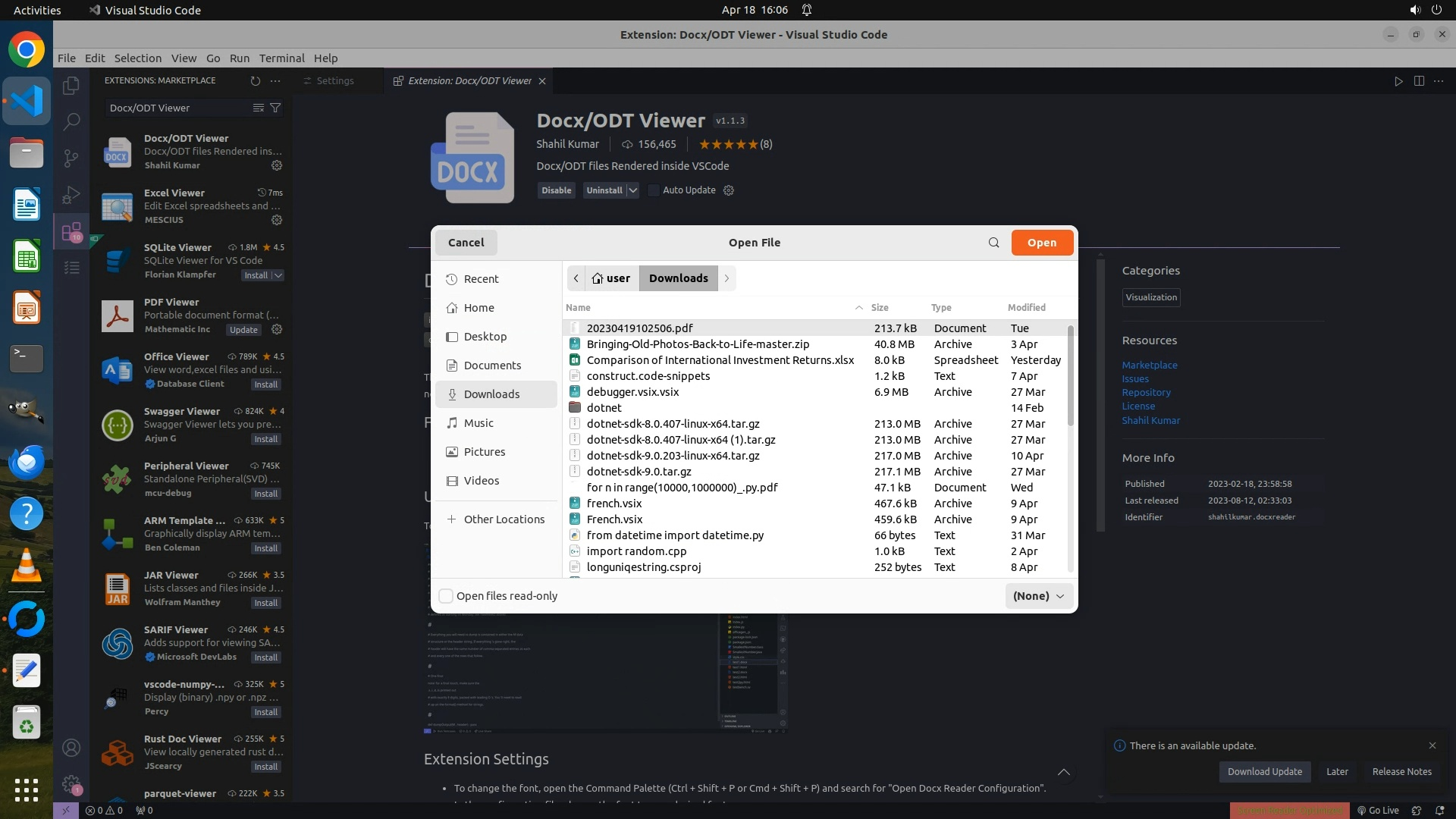Open Run and Debug view icon
Image resolution: width=1456 pixels, height=819 pixels.
coord(71,195)
